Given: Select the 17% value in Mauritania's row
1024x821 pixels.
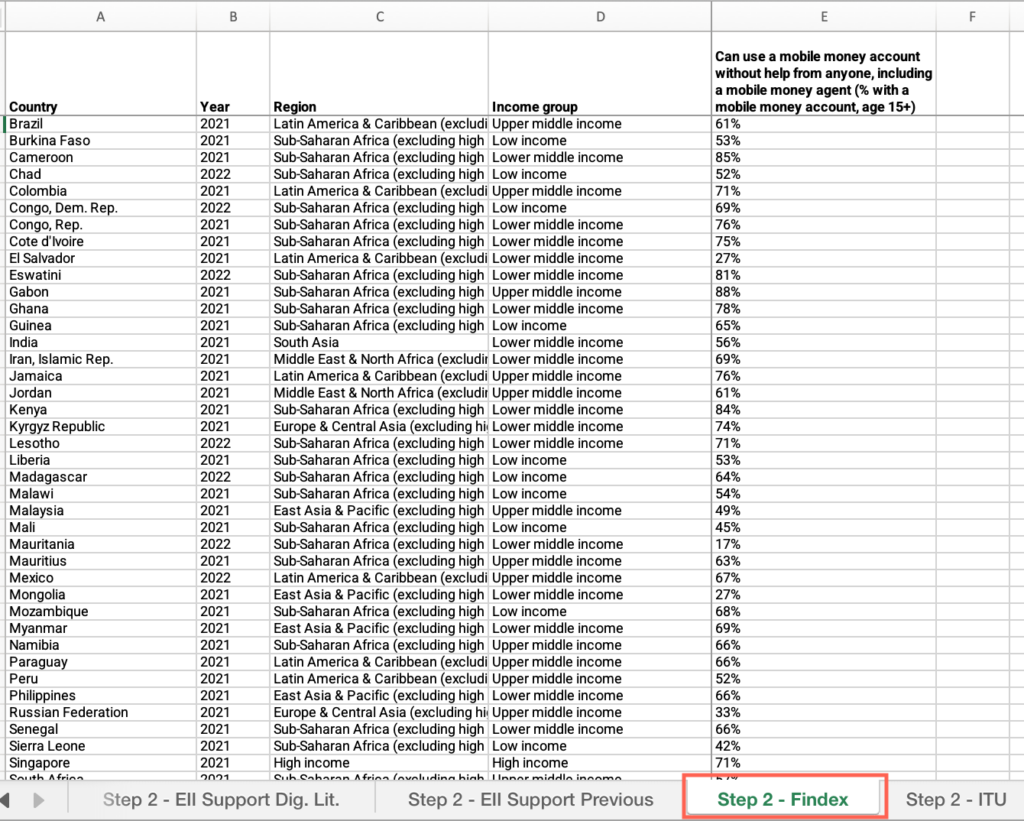Looking at the screenshot, I should 824,544.
